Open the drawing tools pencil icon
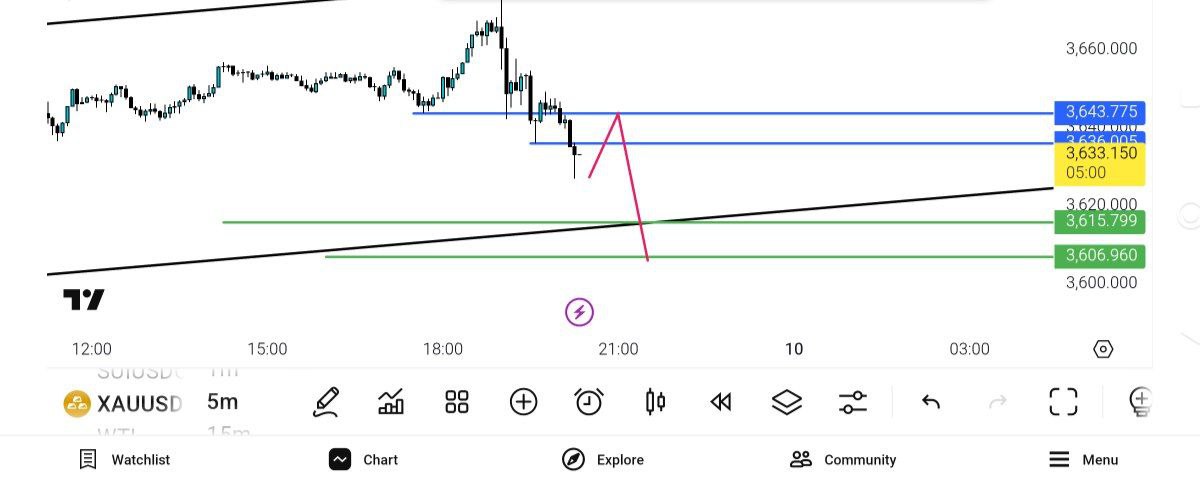Image resolution: width=1200 pixels, height=484 pixels. [326, 402]
